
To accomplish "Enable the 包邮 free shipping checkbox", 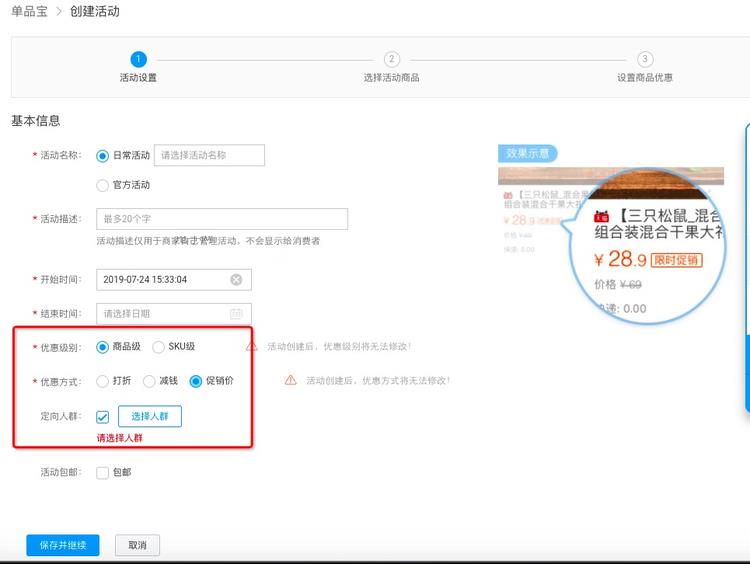I will (x=102, y=472).
